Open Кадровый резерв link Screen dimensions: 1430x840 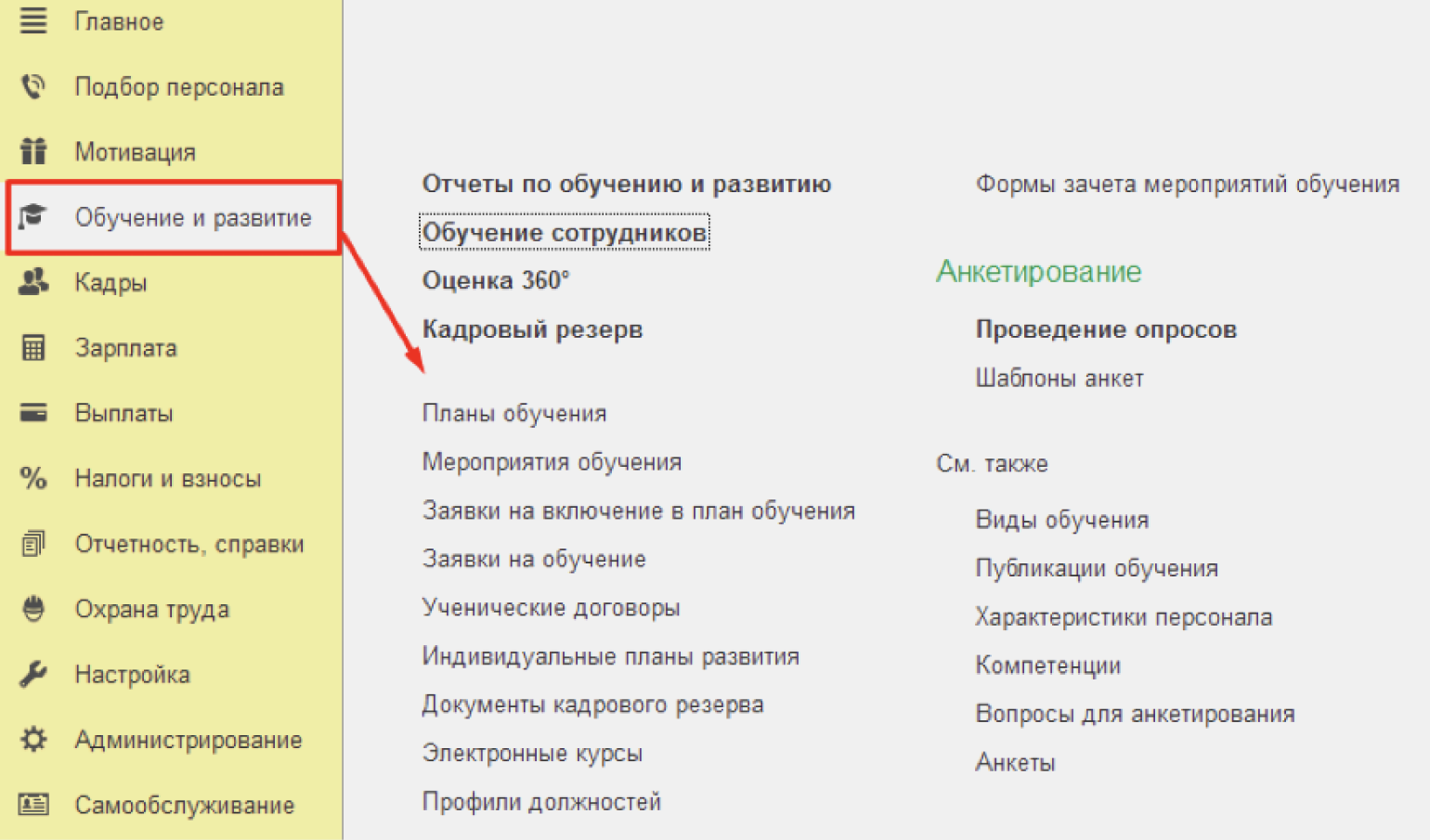pyautogui.click(x=532, y=330)
